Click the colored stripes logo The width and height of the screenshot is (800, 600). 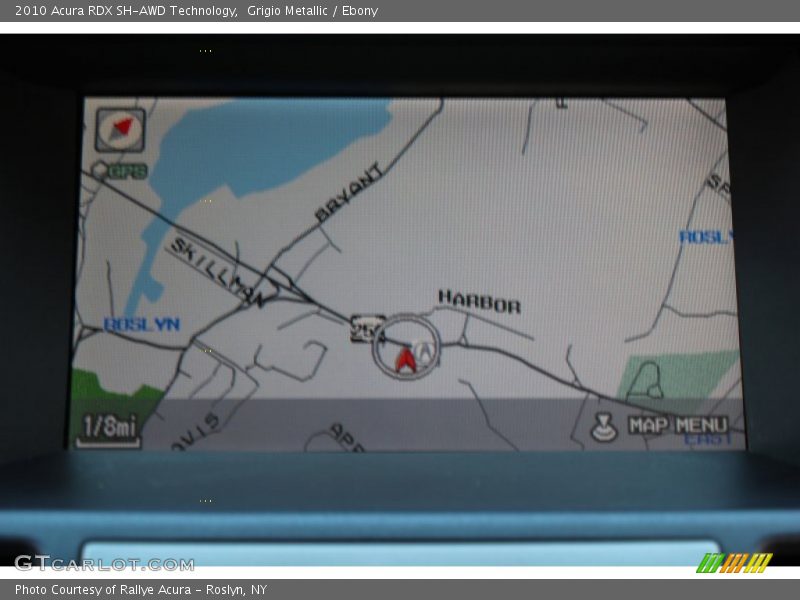[734, 563]
